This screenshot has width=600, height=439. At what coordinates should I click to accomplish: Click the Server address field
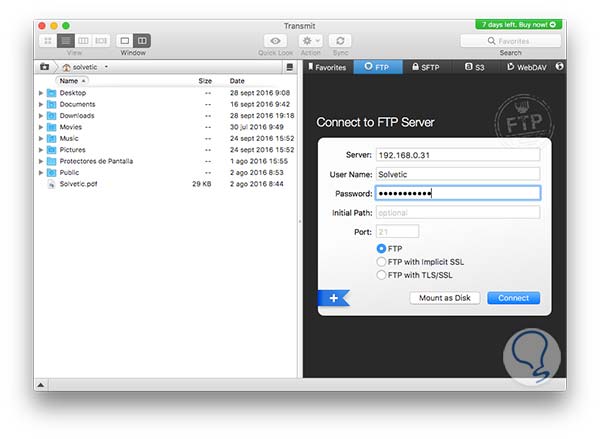point(458,155)
